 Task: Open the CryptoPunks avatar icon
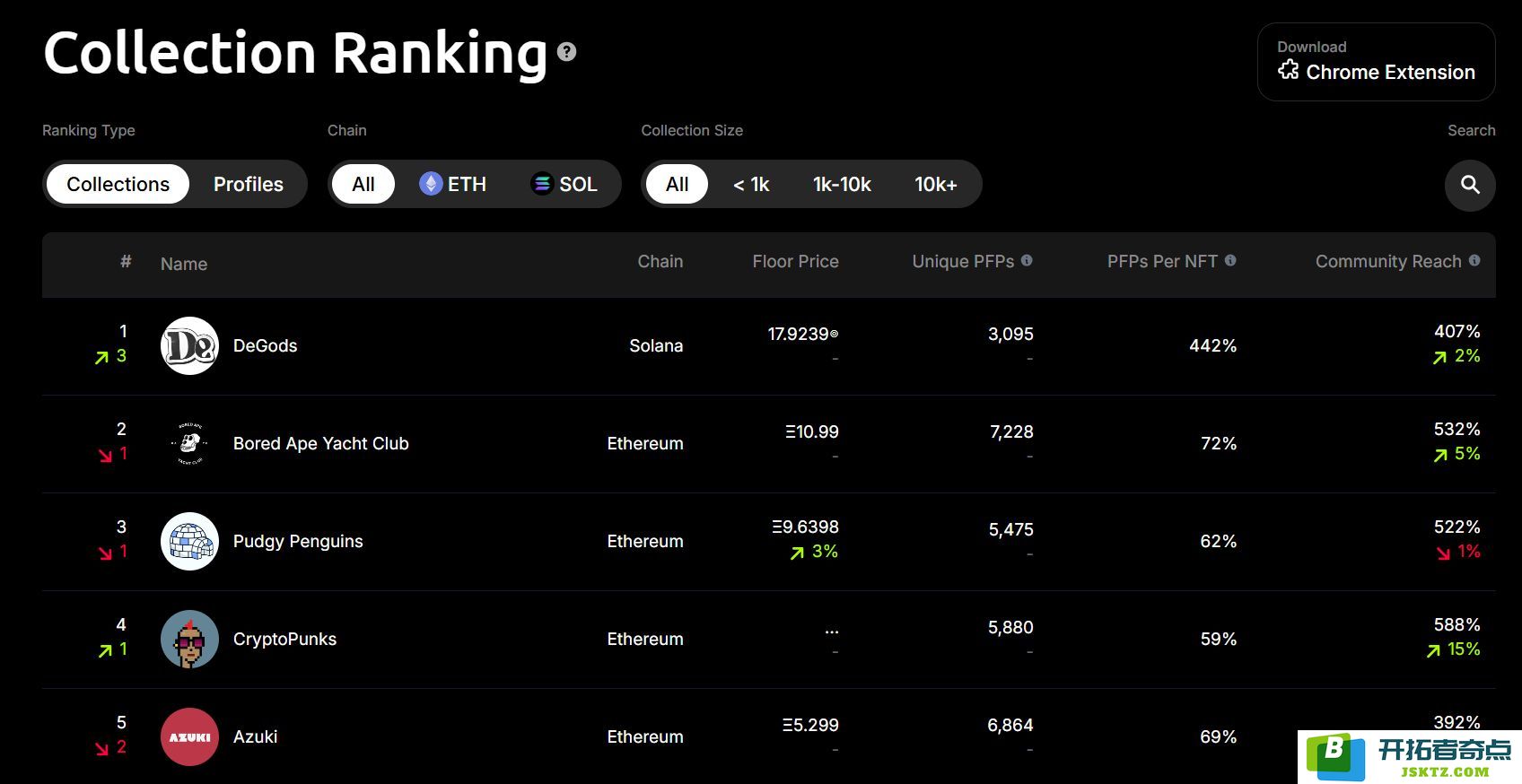pos(189,639)
